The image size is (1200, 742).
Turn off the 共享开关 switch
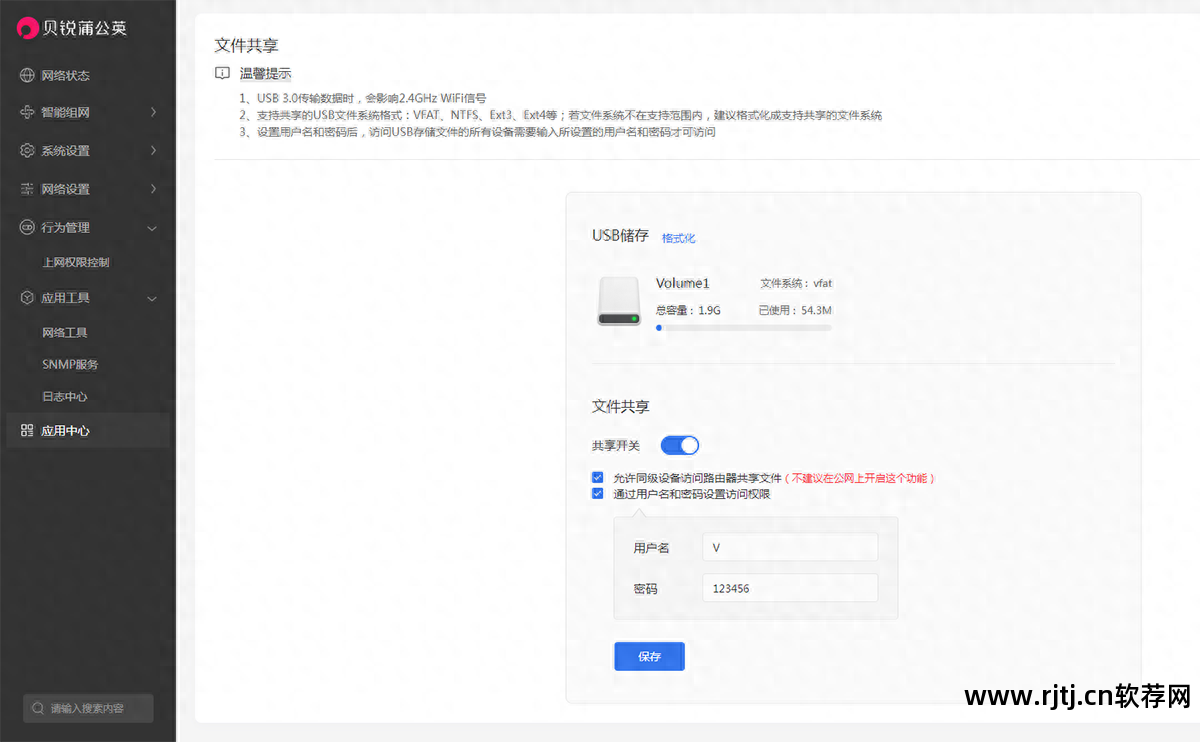(x=680, y=445)
